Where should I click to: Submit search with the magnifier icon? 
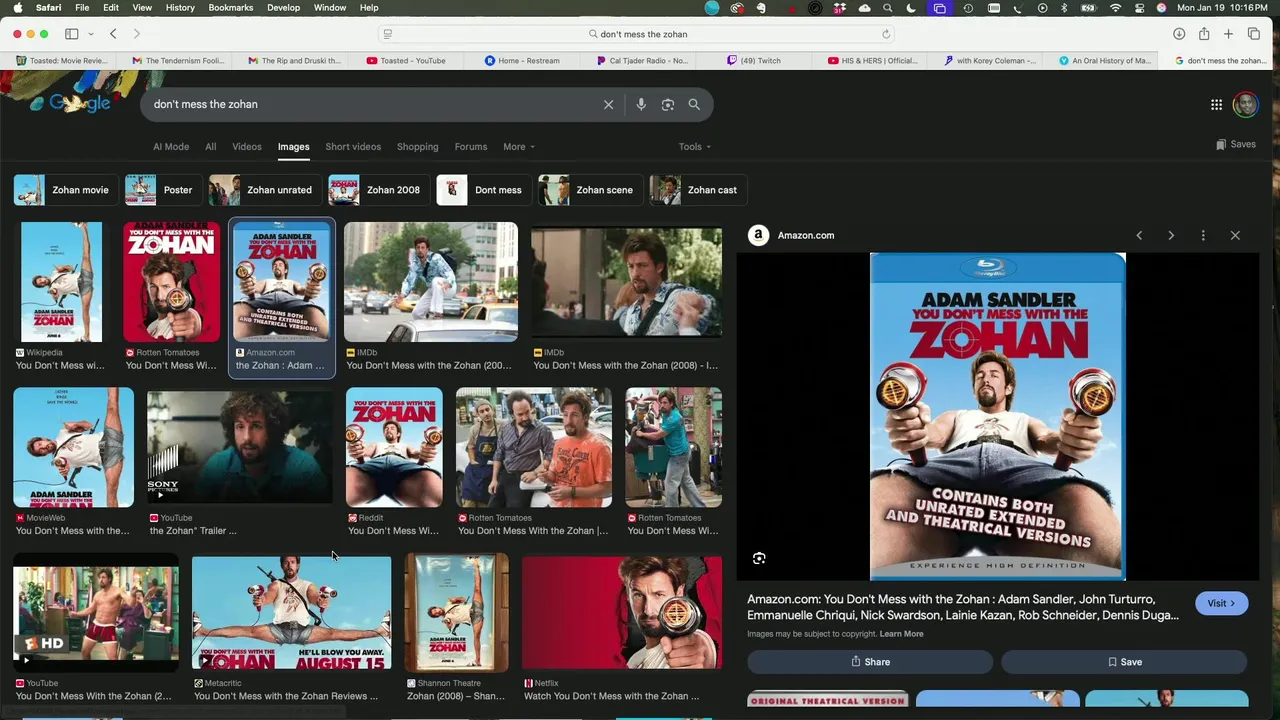(x=694, y=104)
